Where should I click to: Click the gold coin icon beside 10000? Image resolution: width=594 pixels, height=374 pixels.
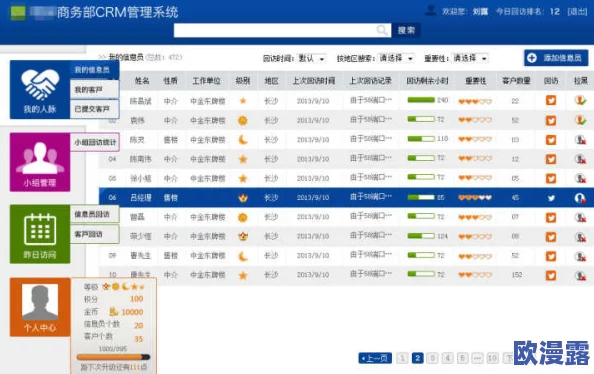click(x=114, y=311)
